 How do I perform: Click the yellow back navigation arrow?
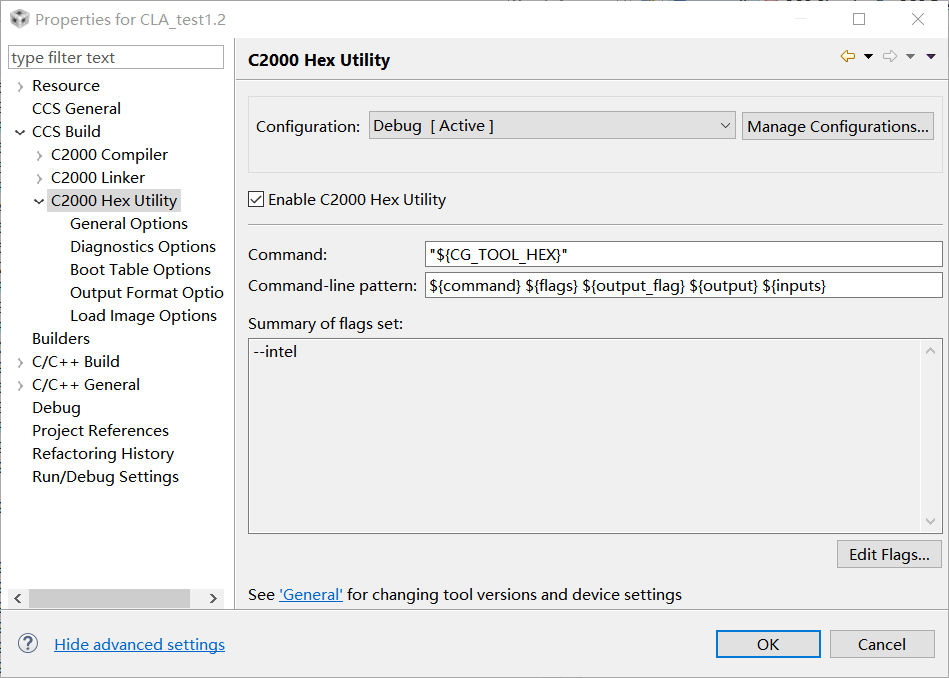coord(848,56)
